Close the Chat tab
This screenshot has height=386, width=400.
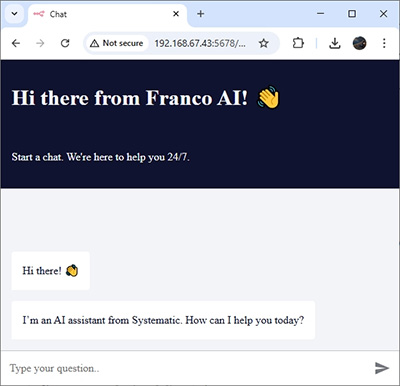pyautogui.click(x=176, y=14)
